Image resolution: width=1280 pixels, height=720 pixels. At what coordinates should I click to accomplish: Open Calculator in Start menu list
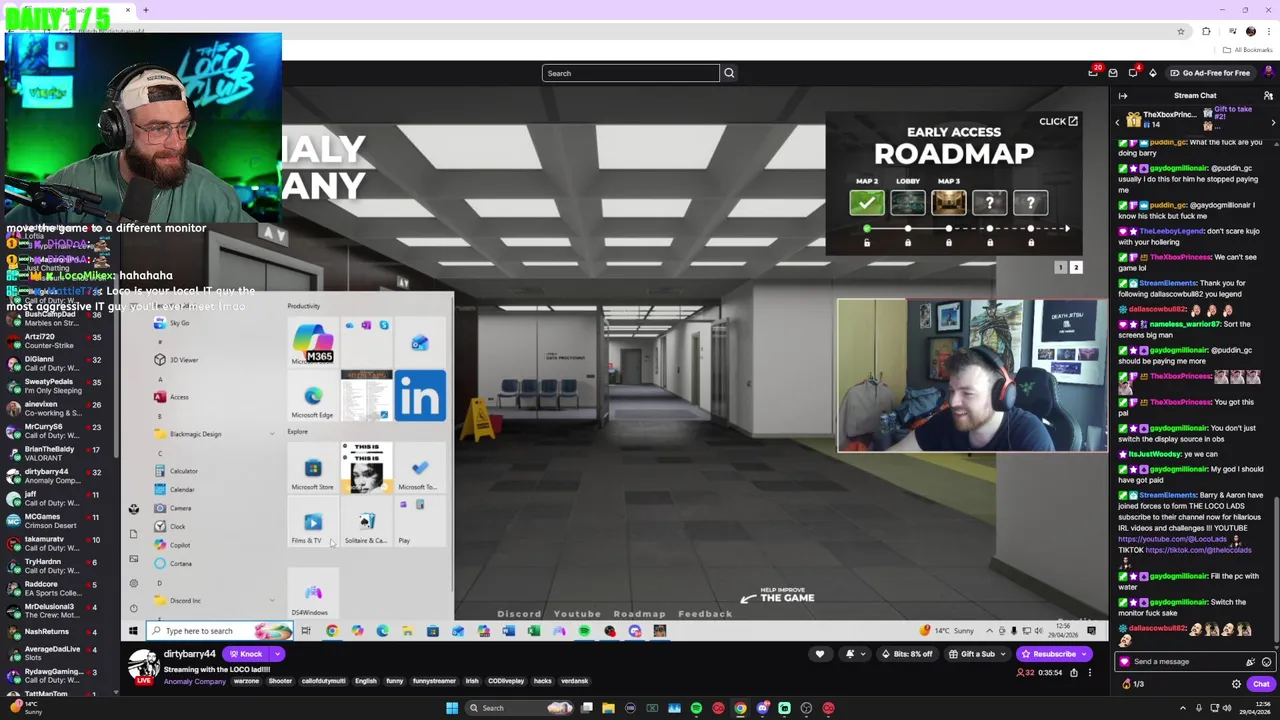coord(183,471)
